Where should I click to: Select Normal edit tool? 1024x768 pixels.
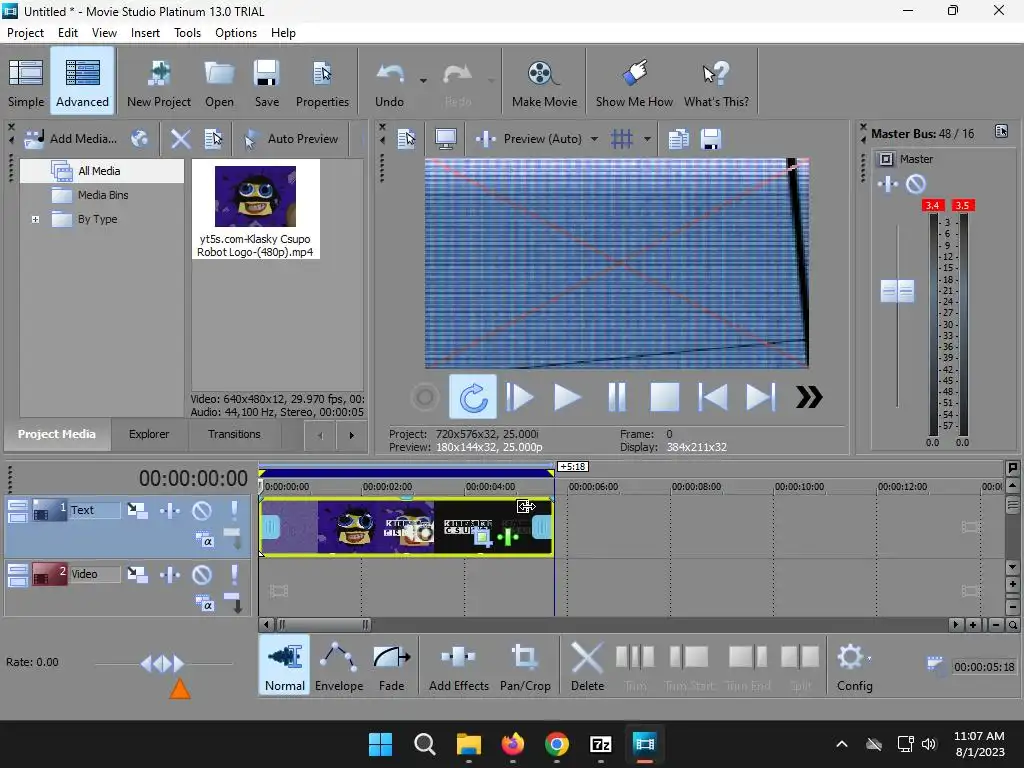pyautogui.click(x=285, y=665)
